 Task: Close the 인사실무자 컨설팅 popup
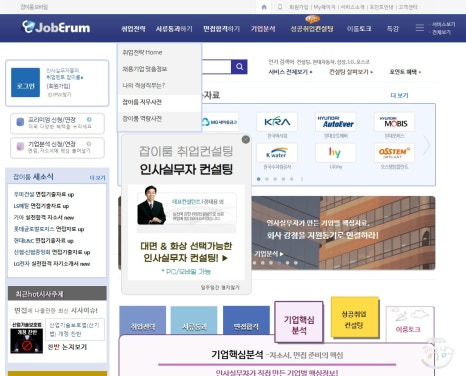point(246,140)
